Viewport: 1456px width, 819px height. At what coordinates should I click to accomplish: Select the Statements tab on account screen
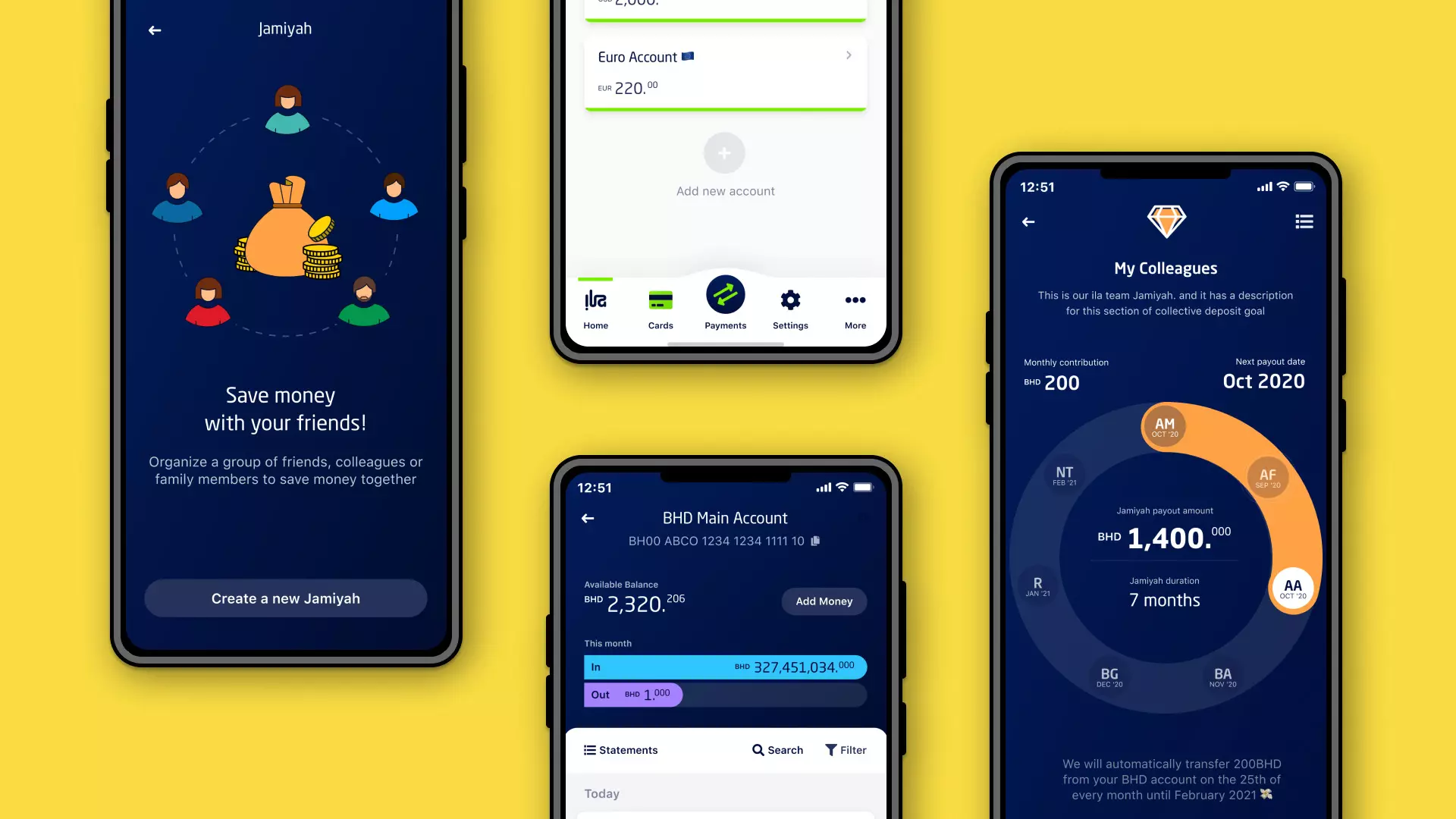(621, 750)
